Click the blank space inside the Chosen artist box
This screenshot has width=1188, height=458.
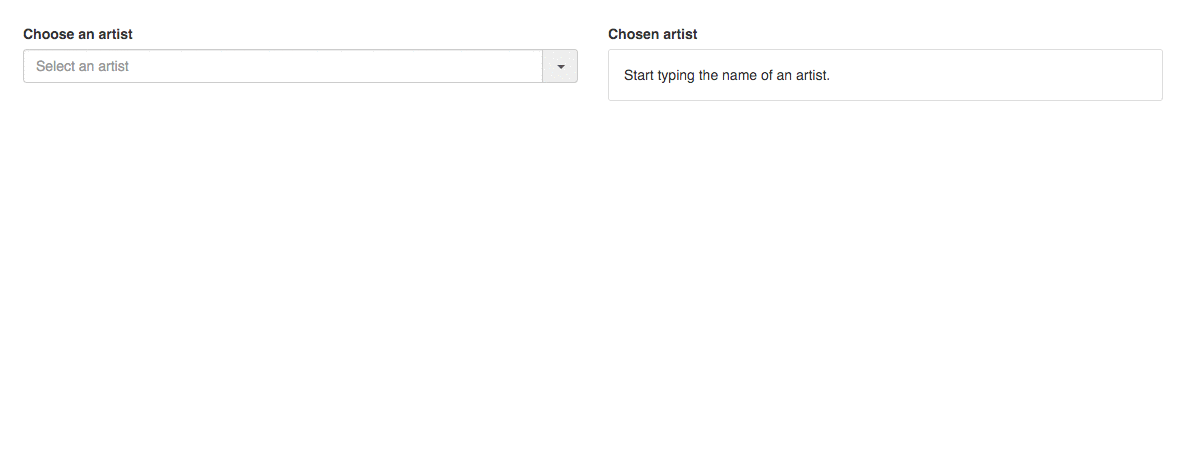pos(1000,75)
